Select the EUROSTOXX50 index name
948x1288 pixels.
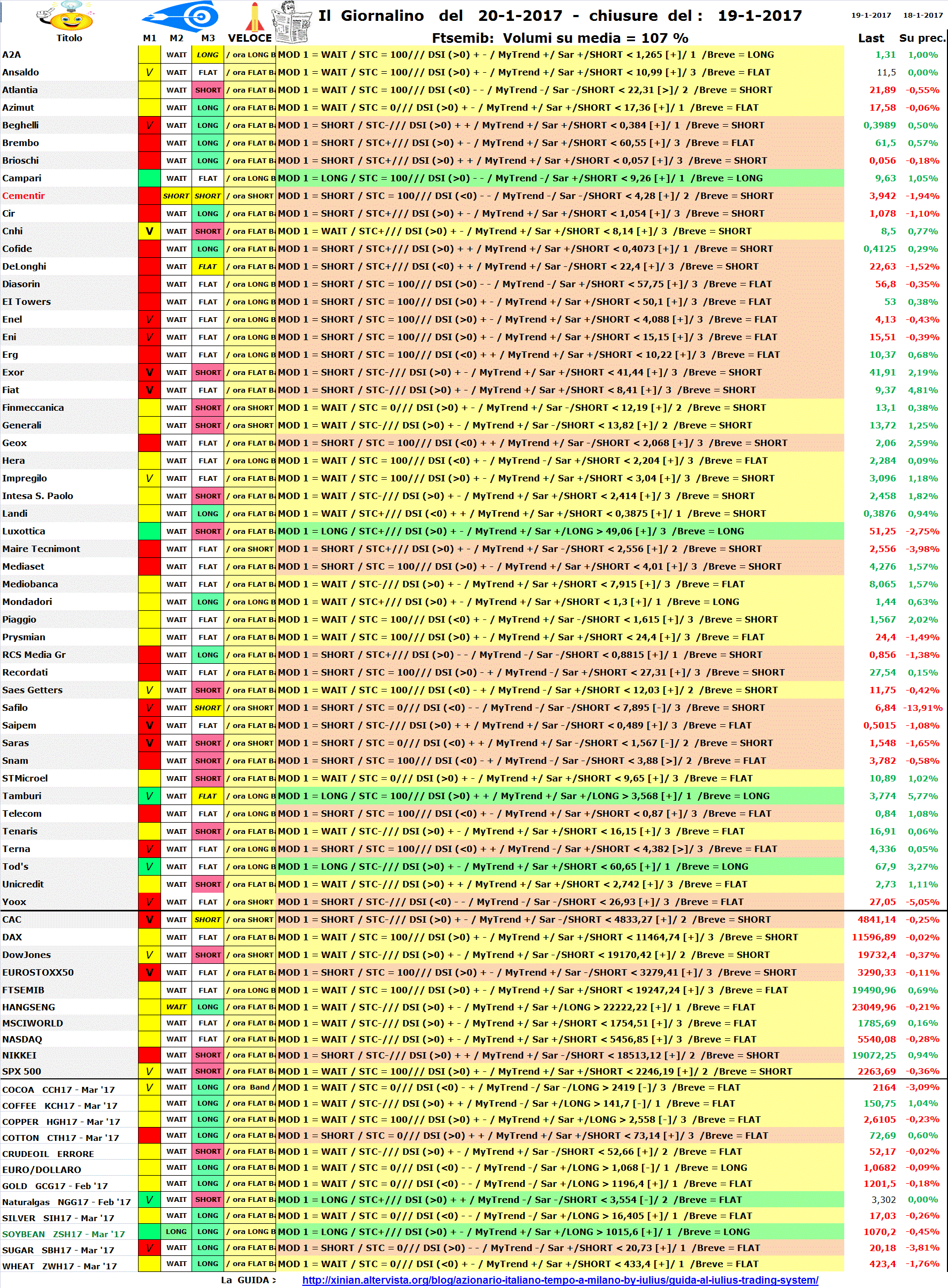coord(38,972)
